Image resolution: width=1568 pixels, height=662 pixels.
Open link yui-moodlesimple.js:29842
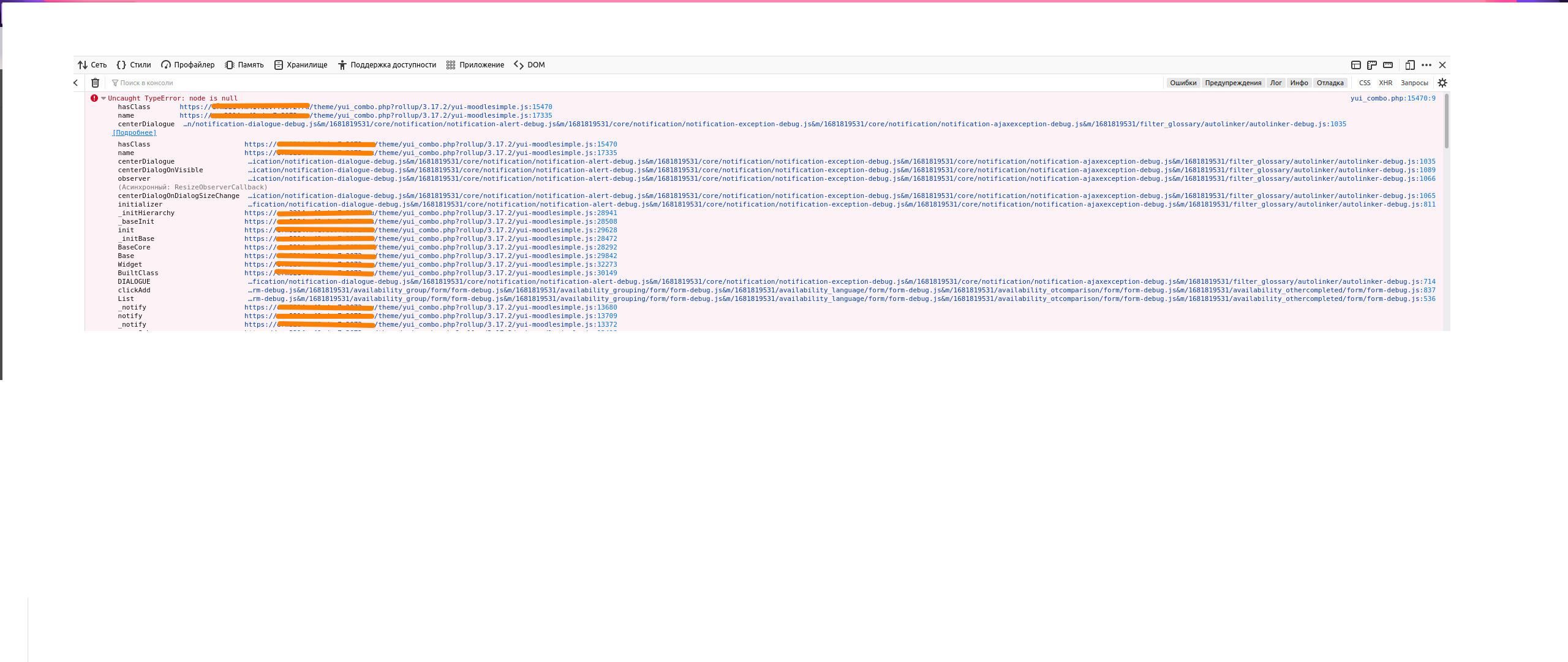tap(431, 256)
